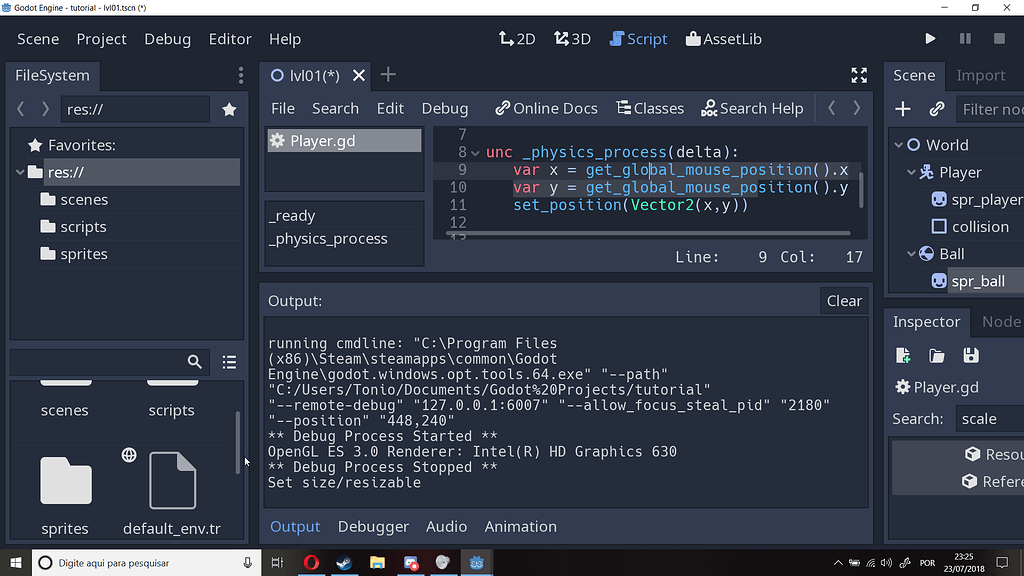
Task: Switch to the 2D workspace
Action: coord(517,39)
